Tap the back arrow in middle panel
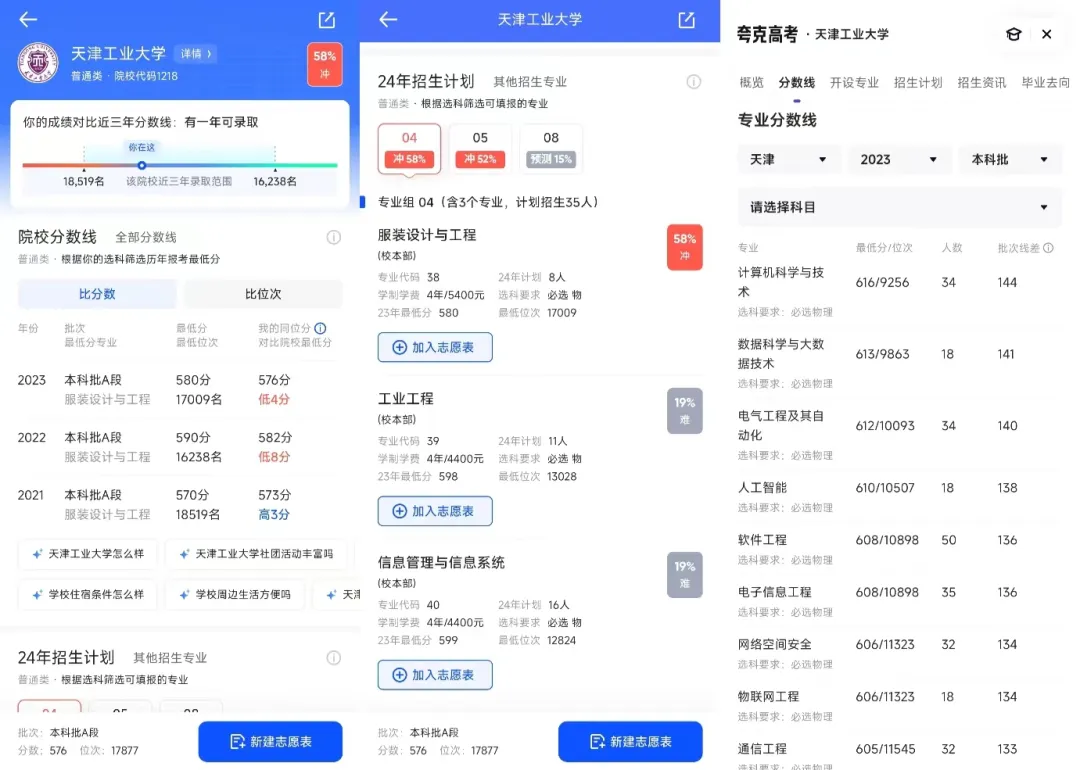Image resolution: width=1080 pixels, height=770 pixels. click(388, 19)
